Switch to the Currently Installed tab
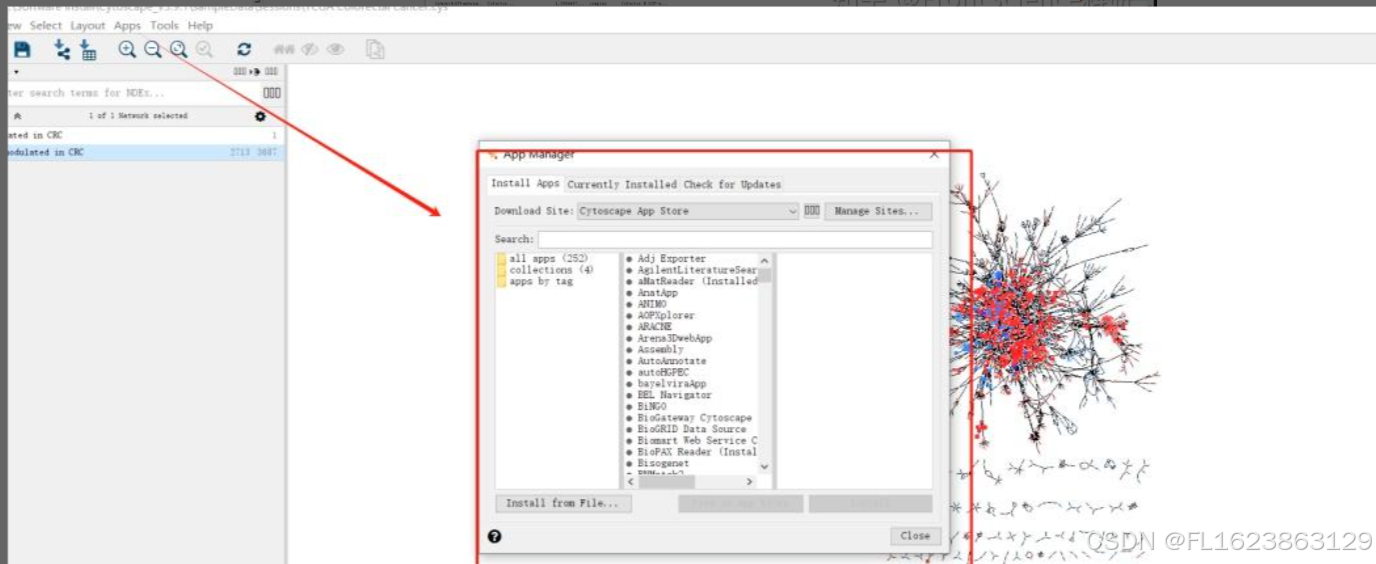Viewport: 1376px width, 564px height. (622, 184)
